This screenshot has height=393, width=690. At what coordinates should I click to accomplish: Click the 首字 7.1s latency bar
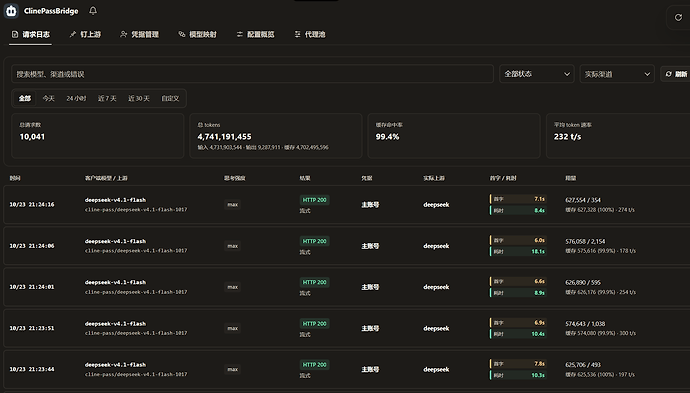(x=518, y=199)
